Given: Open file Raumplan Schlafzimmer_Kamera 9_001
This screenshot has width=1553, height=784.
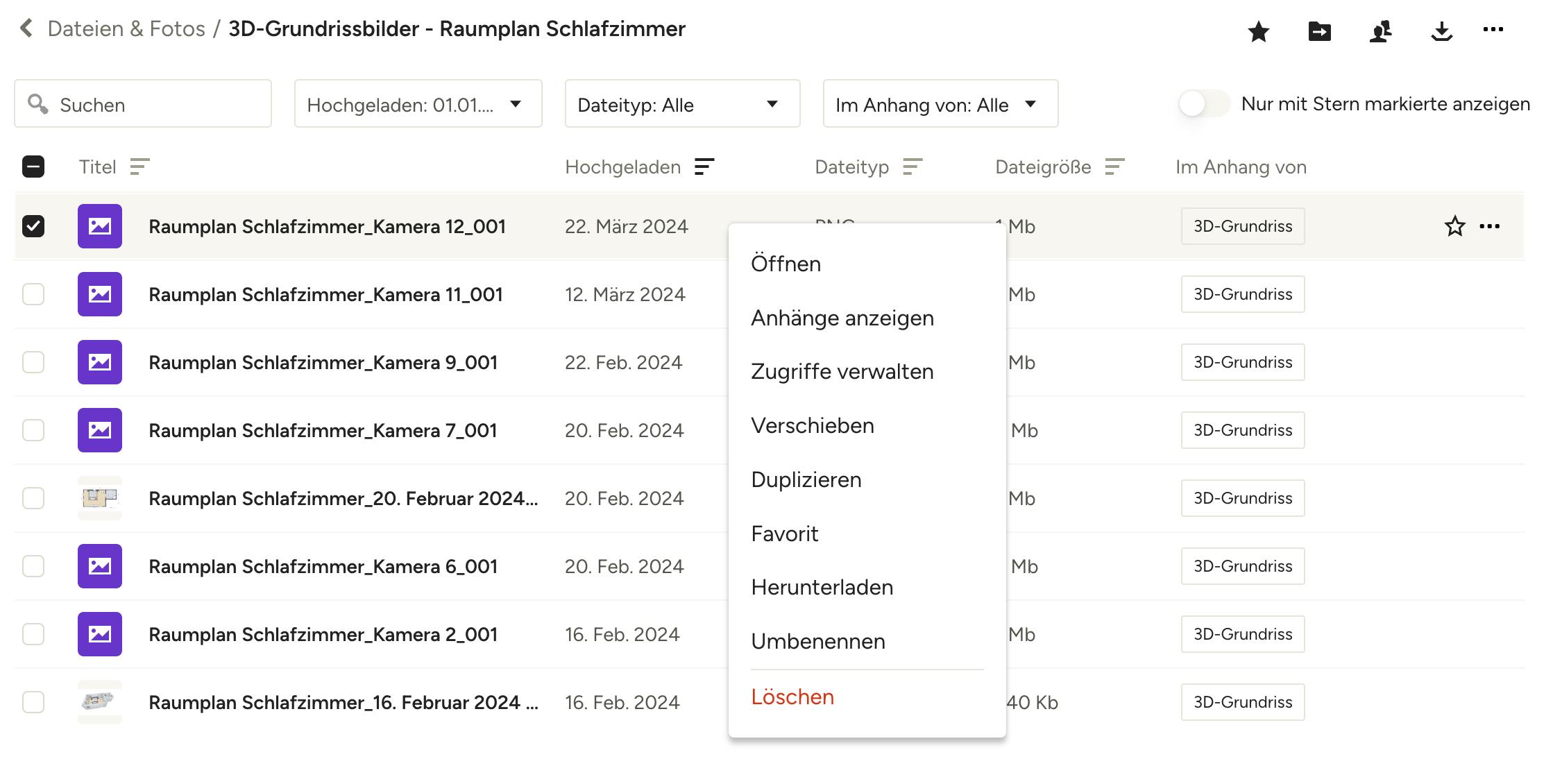Looking at the screenshot, I should pos(323,362).
